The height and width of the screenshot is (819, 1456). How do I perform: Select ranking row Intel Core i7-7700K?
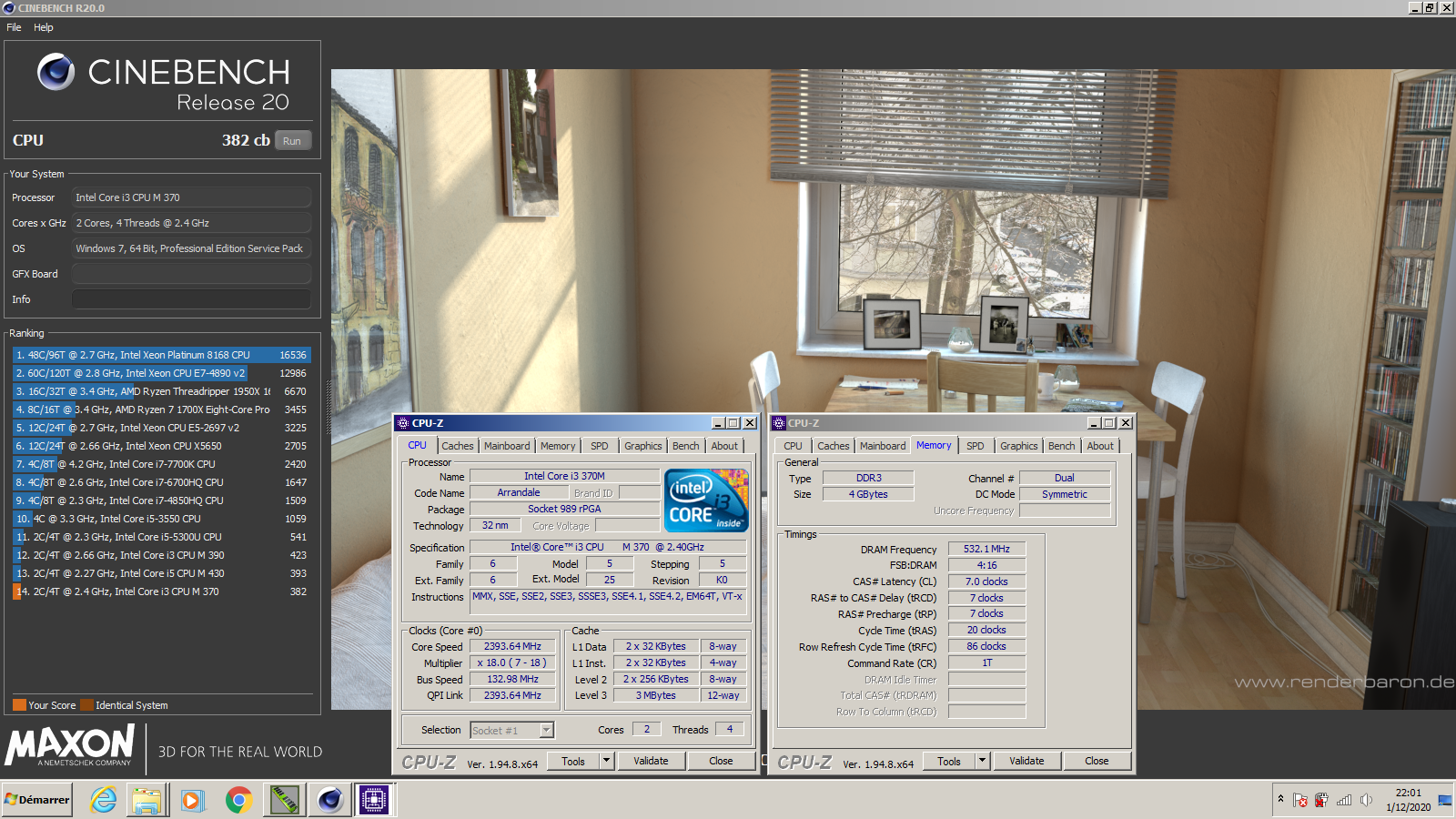[161, 464]
